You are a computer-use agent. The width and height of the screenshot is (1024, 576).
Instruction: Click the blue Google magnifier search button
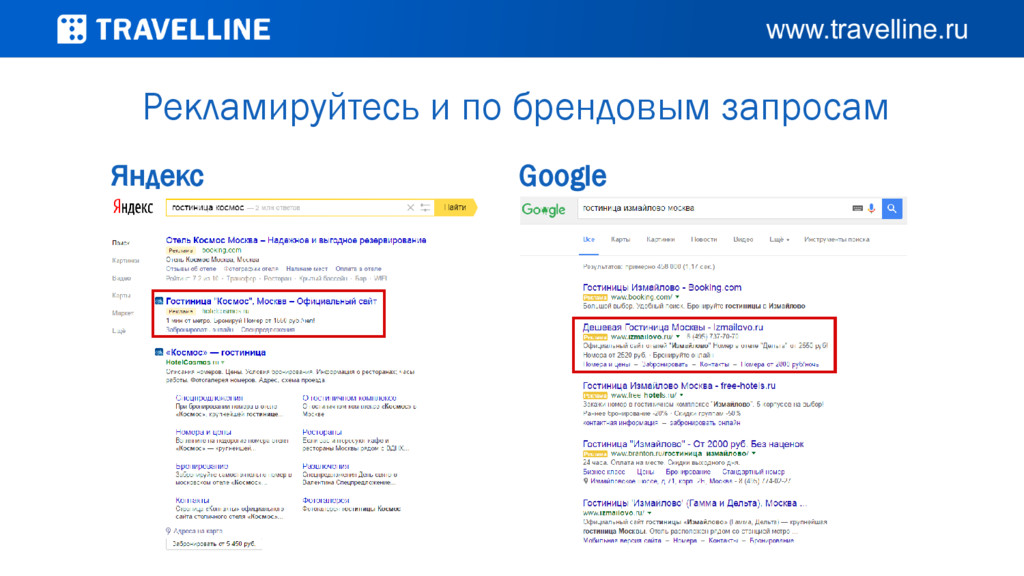[892, 208]
